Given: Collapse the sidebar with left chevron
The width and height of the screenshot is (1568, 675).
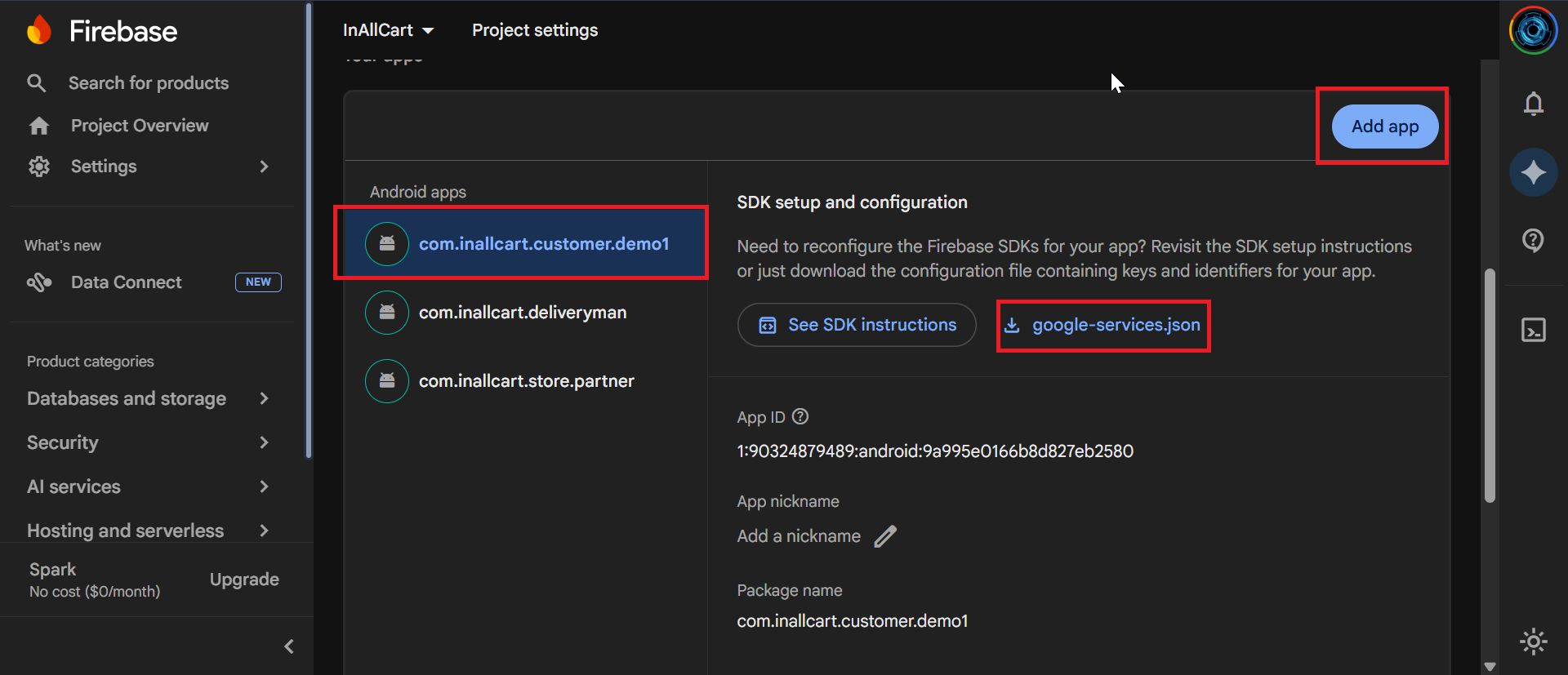Looking at the screenshot, I should pos(289,646).
